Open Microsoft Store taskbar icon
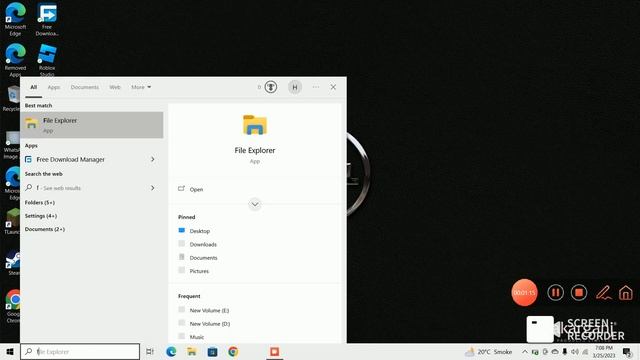This screenshot has height=360, width=640. pos(212,351)
